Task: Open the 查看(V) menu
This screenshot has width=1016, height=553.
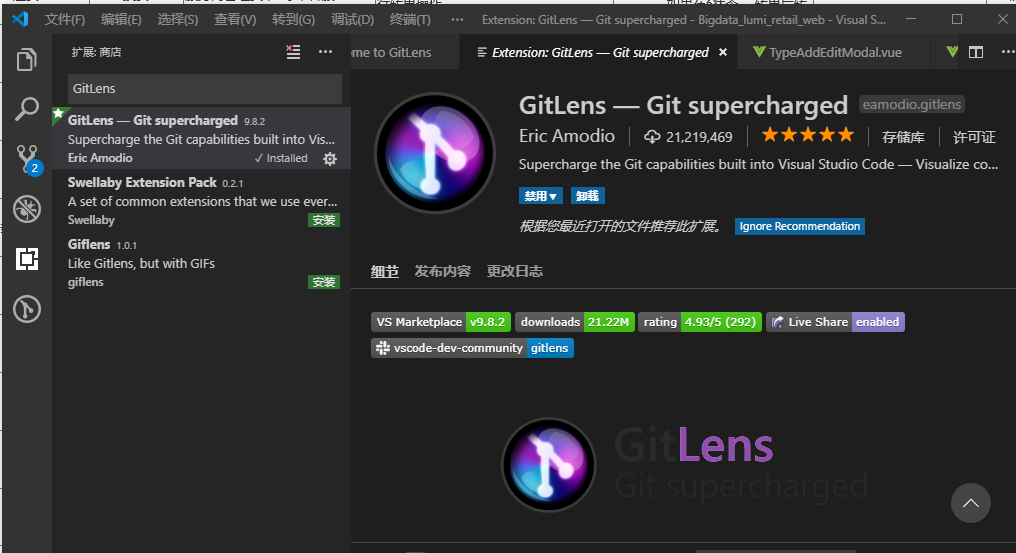Action: (x=235, y=19)
